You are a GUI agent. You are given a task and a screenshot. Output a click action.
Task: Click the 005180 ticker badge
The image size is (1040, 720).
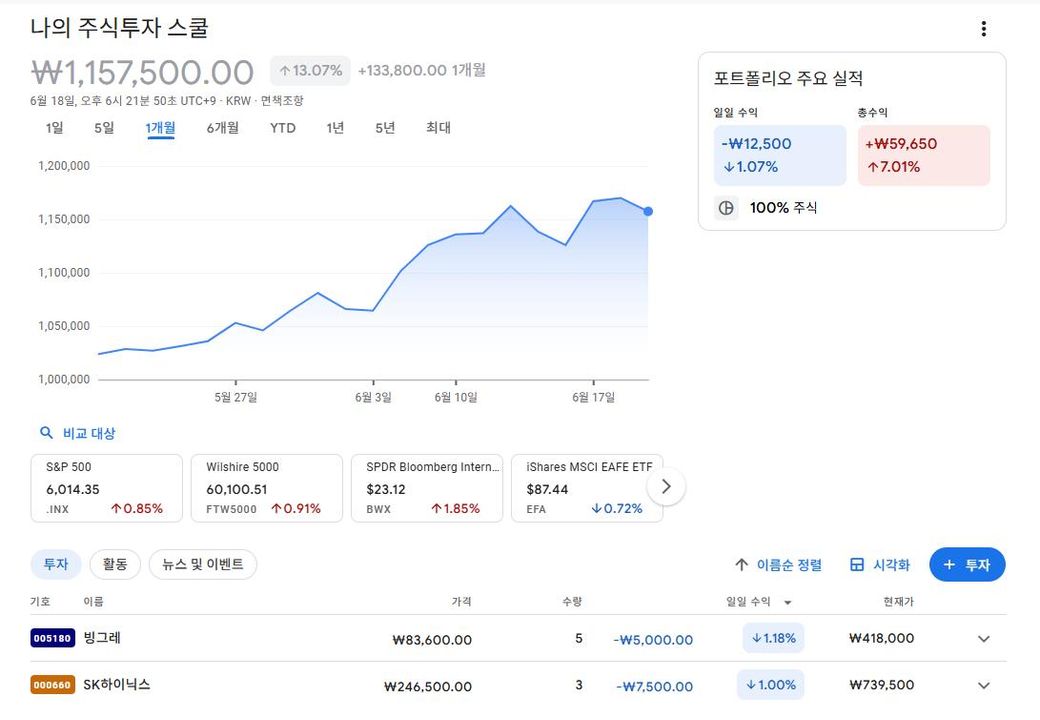click(x=53, y=638)
